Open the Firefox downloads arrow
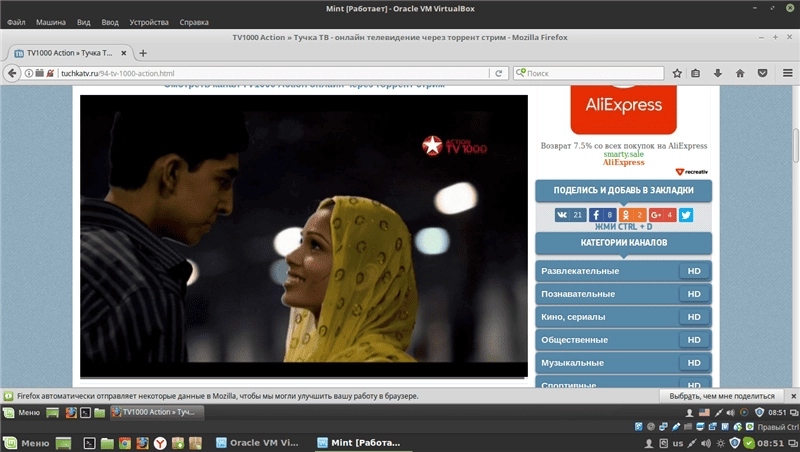Image resolution: width=800 pixels, height=452 pixels. click(718, 73)
